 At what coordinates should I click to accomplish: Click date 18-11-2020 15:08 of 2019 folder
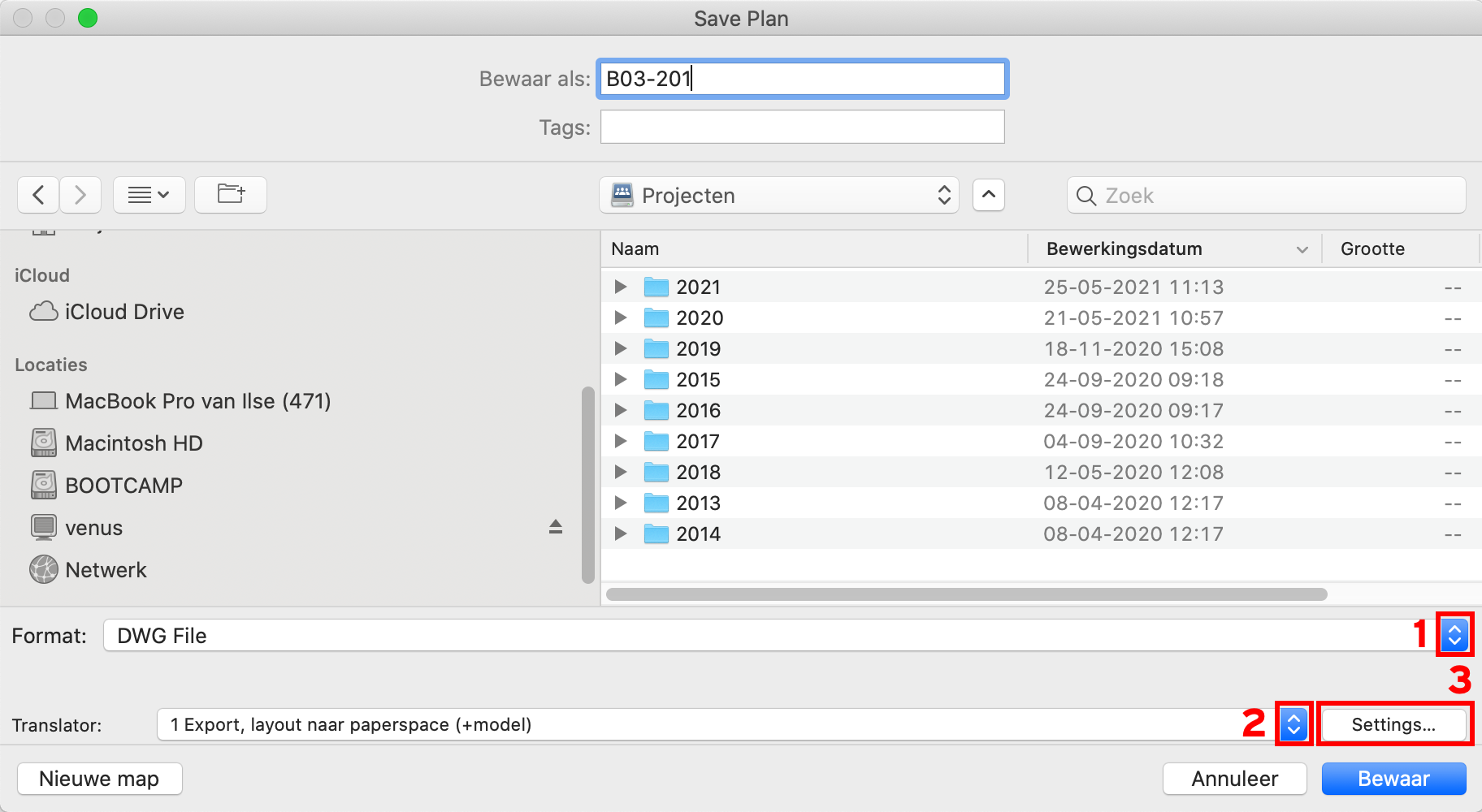pos(1133,348)
